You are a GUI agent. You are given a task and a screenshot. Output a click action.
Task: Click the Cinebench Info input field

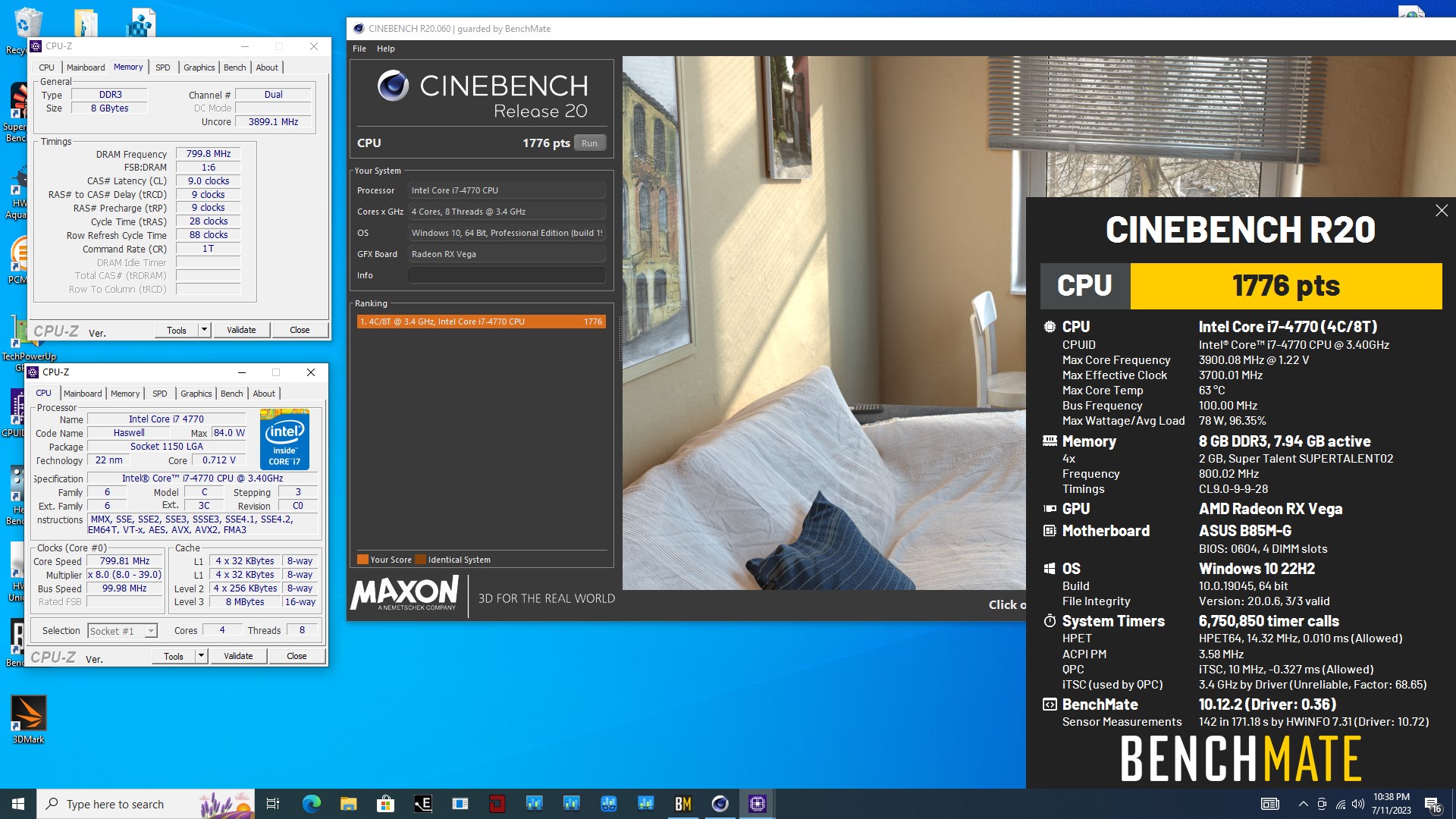(x=507, y=275)
